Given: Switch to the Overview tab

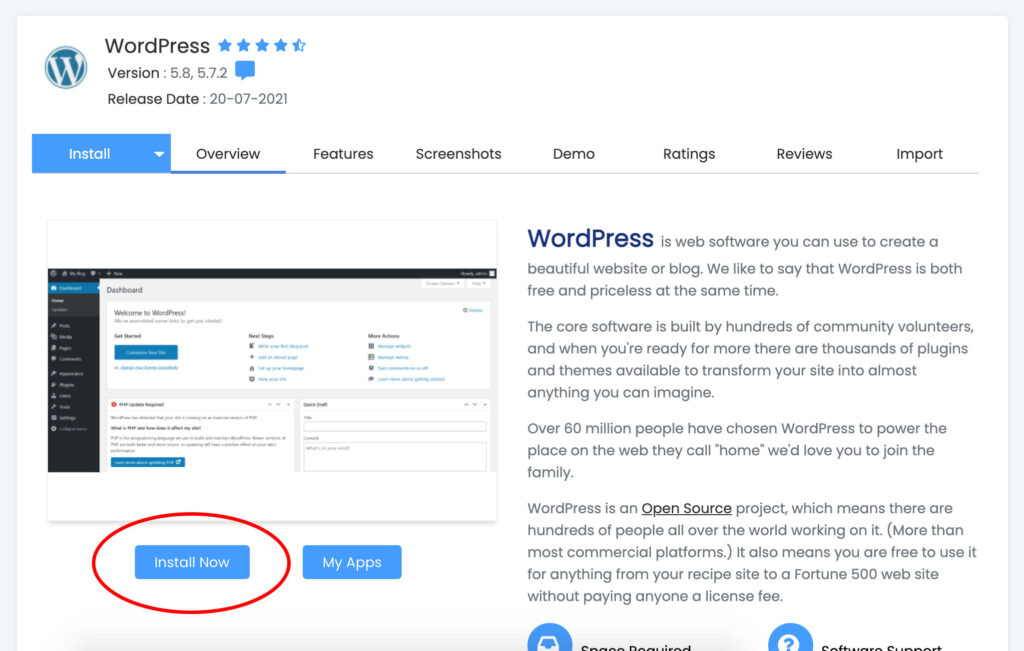Looking at the screenshot, I should [x=228, y=154].
